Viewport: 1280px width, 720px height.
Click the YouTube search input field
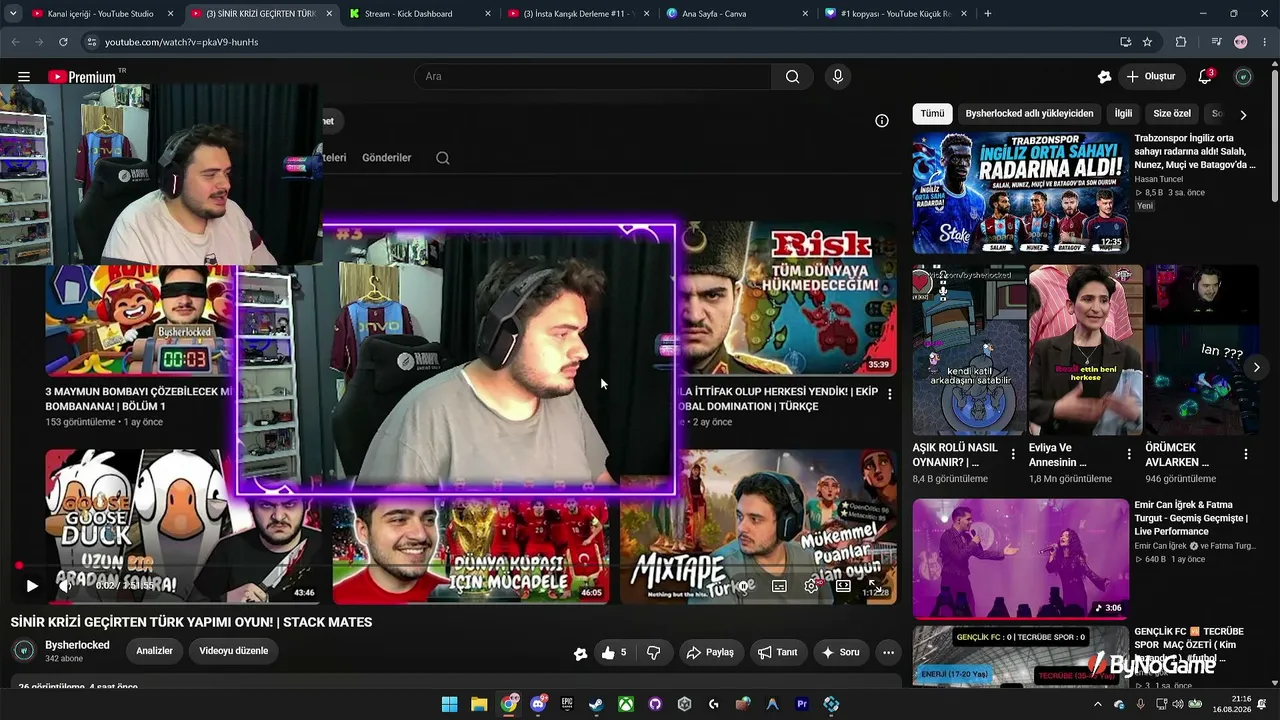pyautogui.click(x=593, y=77)
